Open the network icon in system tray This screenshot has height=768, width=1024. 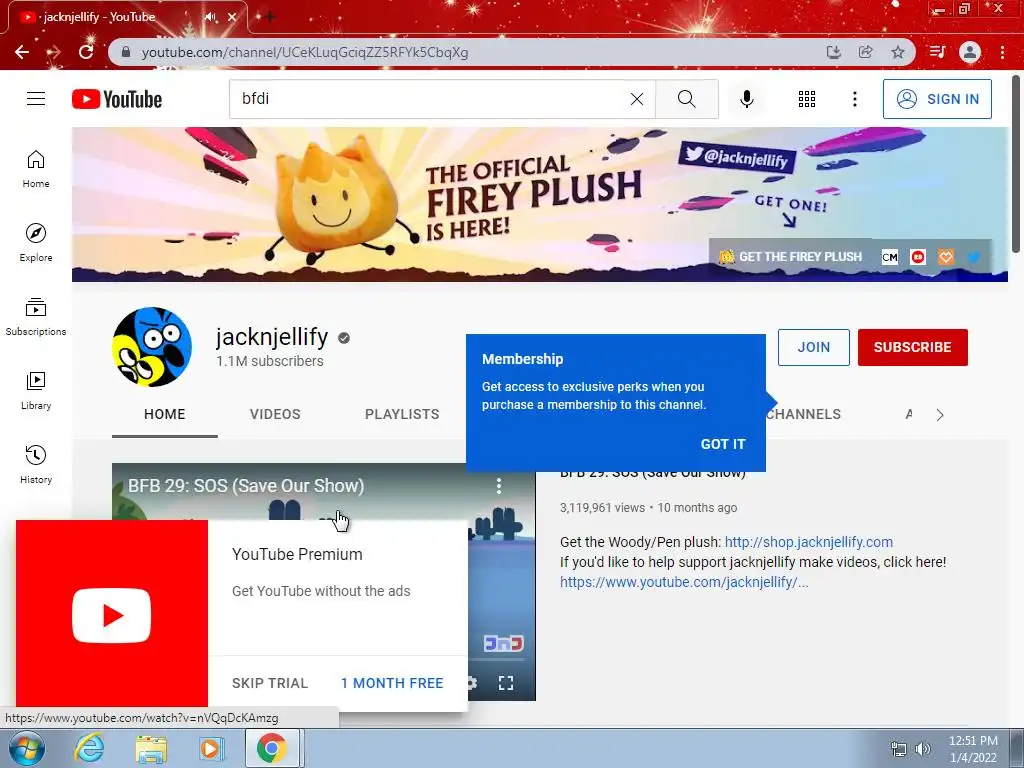click(x=899, y=749)
